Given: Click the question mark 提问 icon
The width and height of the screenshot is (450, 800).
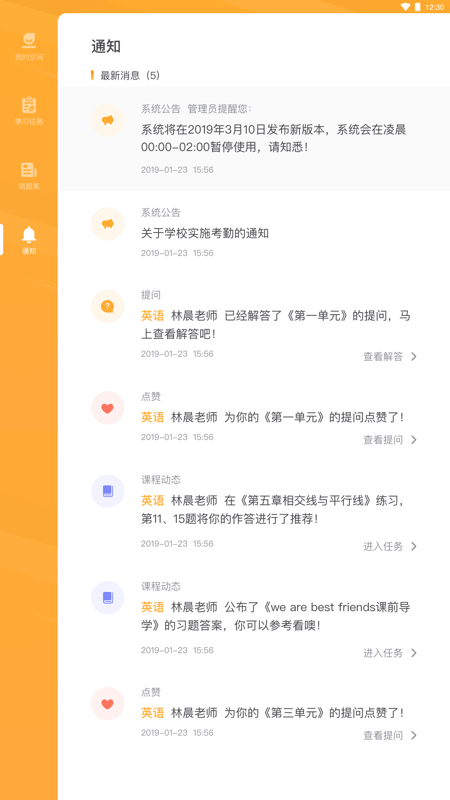Looking at the screenshot, I should (x=108, y=307).
